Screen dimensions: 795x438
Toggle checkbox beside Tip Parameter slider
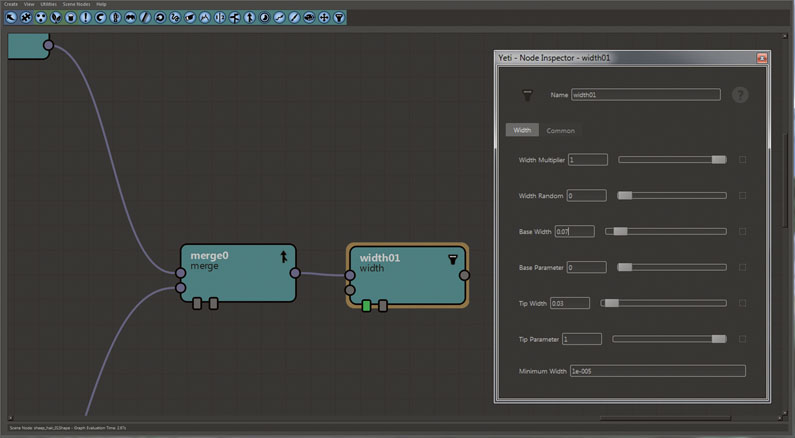[x=742, y=339]
